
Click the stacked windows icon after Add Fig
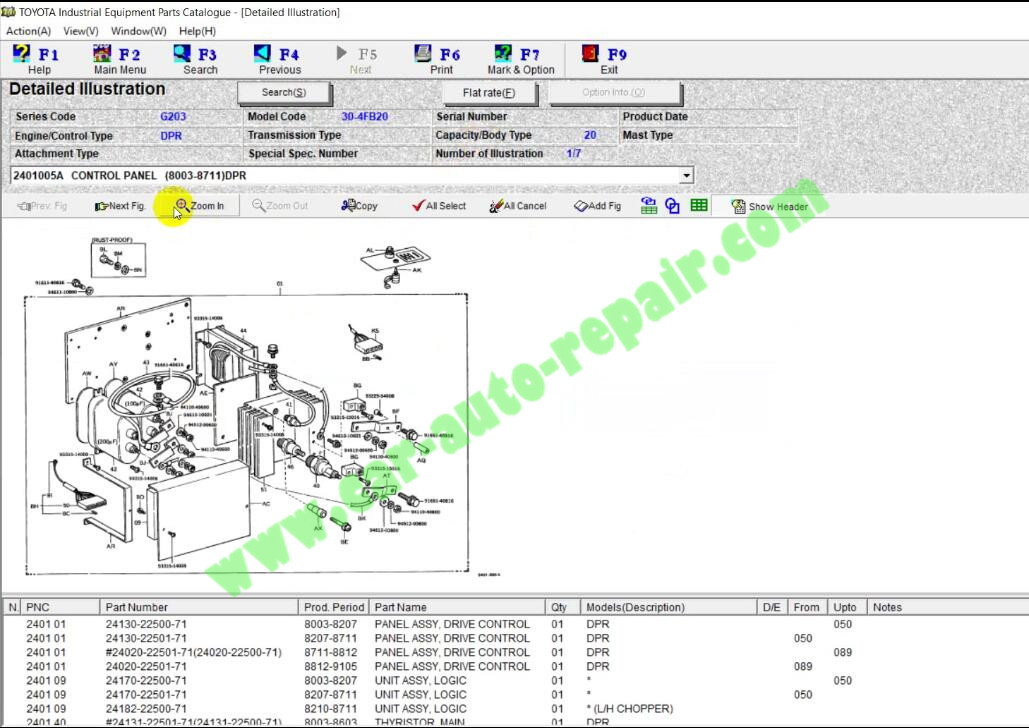pyautogui.click(x=648, y=205)
